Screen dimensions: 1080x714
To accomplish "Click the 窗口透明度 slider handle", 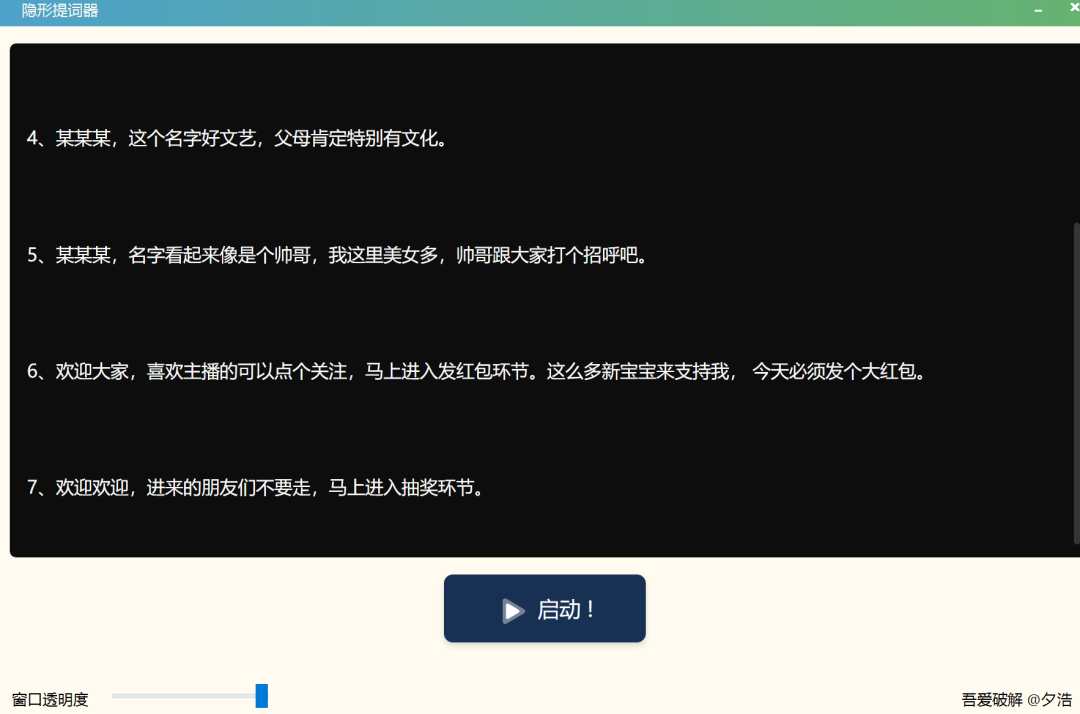I will click(x=262, y=696).
